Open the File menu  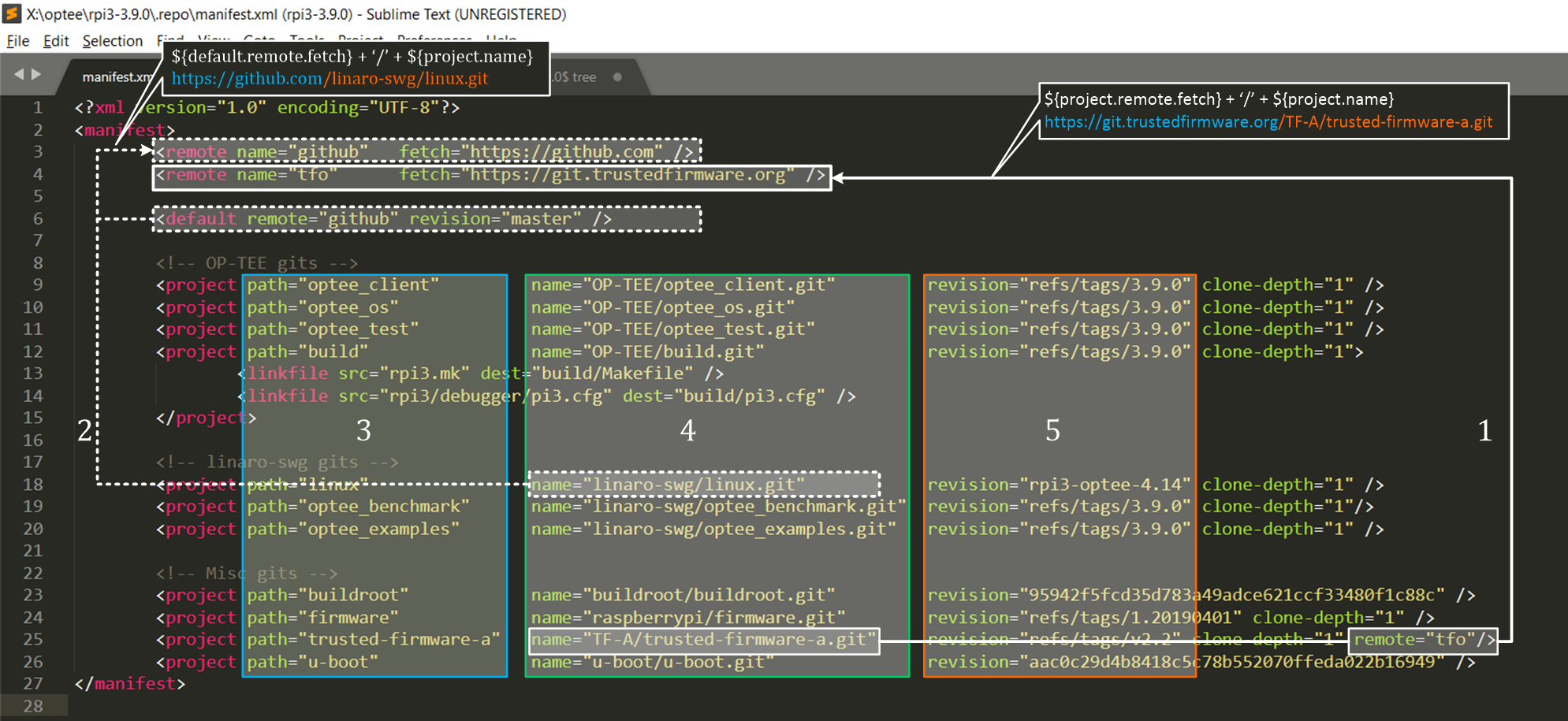[17, 41]
